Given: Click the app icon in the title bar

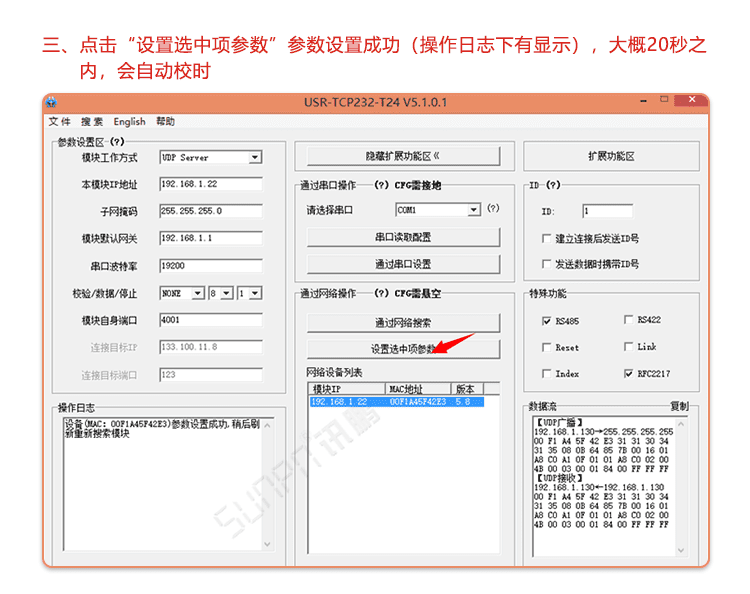Looking at the screenshot, I should tap(52, 102).
